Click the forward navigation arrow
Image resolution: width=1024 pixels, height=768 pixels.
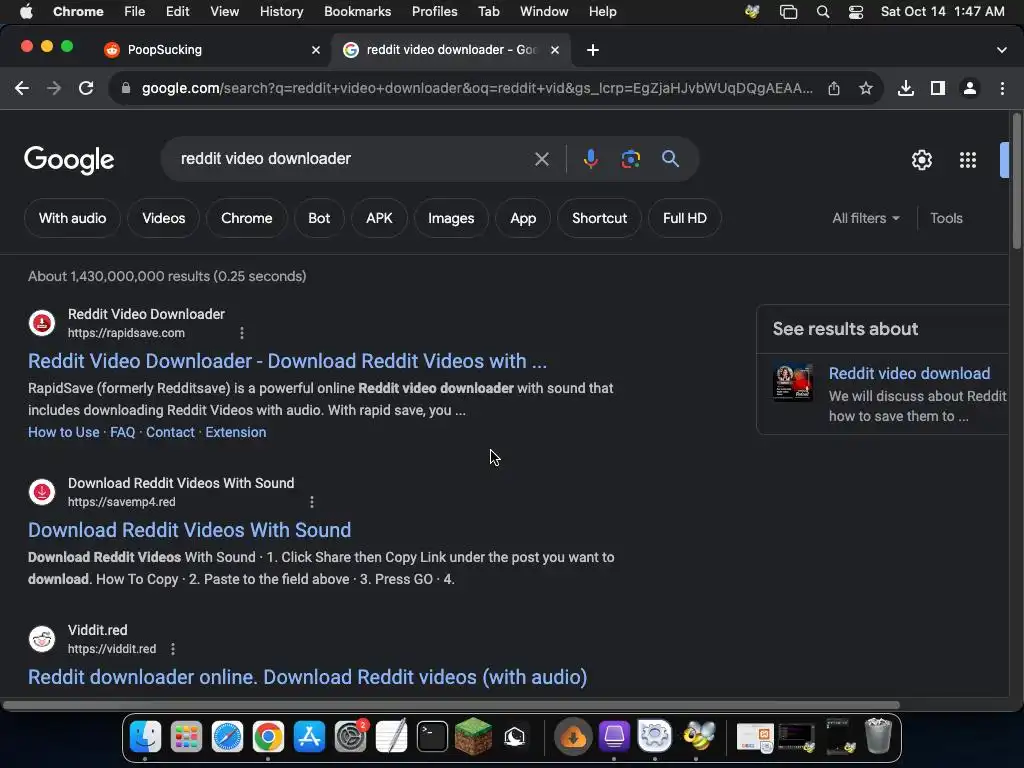click(54, 88)
